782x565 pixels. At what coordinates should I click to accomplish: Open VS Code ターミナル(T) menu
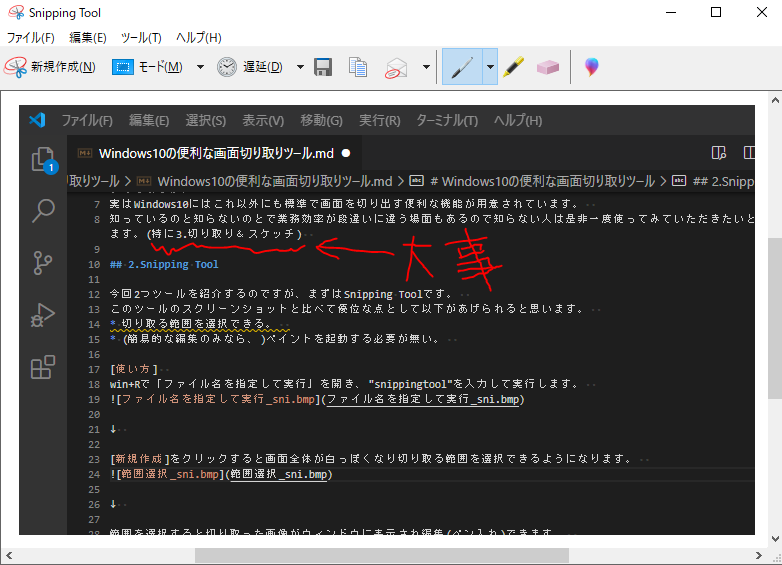(447, 121)
